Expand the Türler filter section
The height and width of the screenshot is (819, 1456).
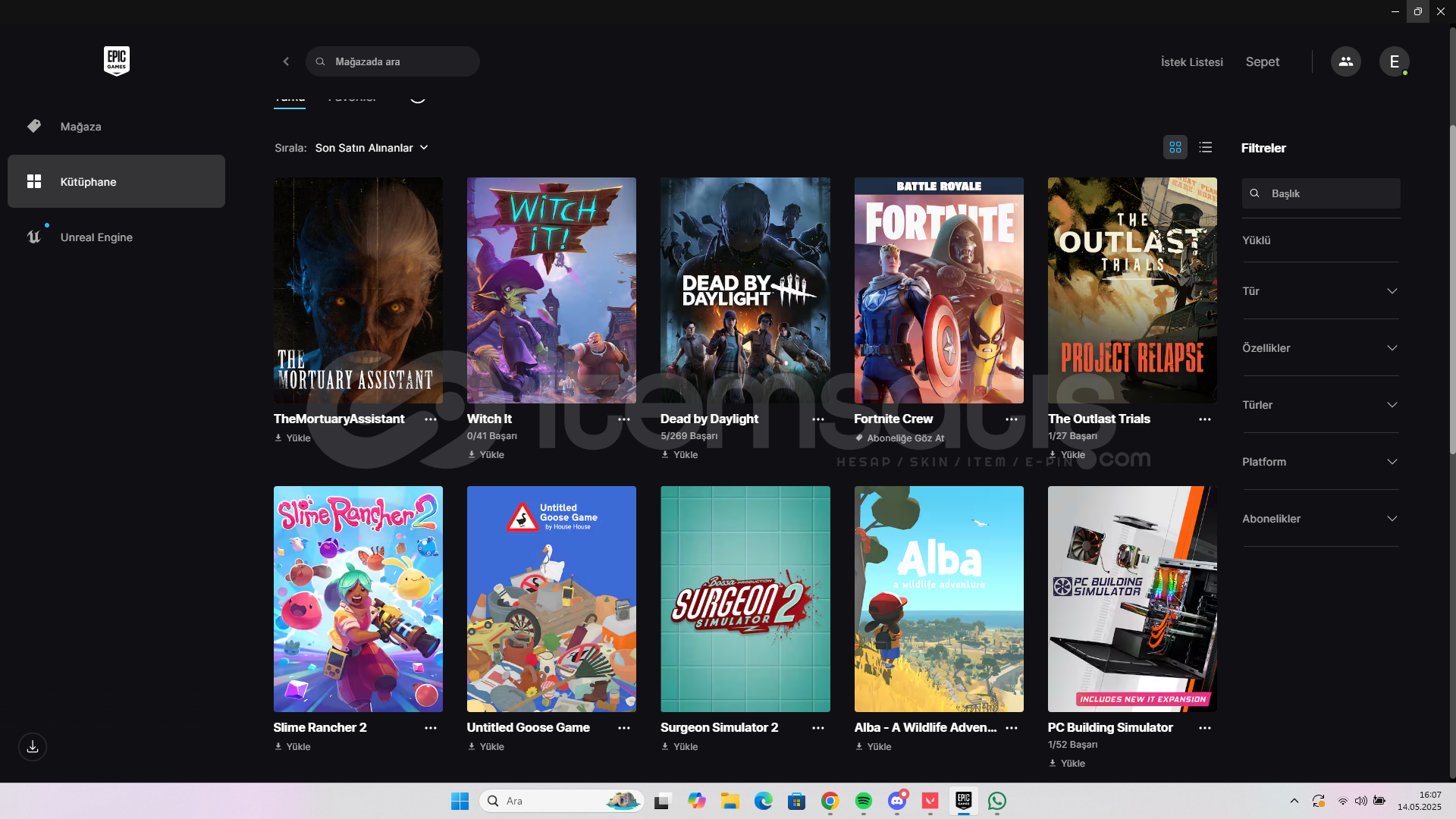coord(1320,405)
